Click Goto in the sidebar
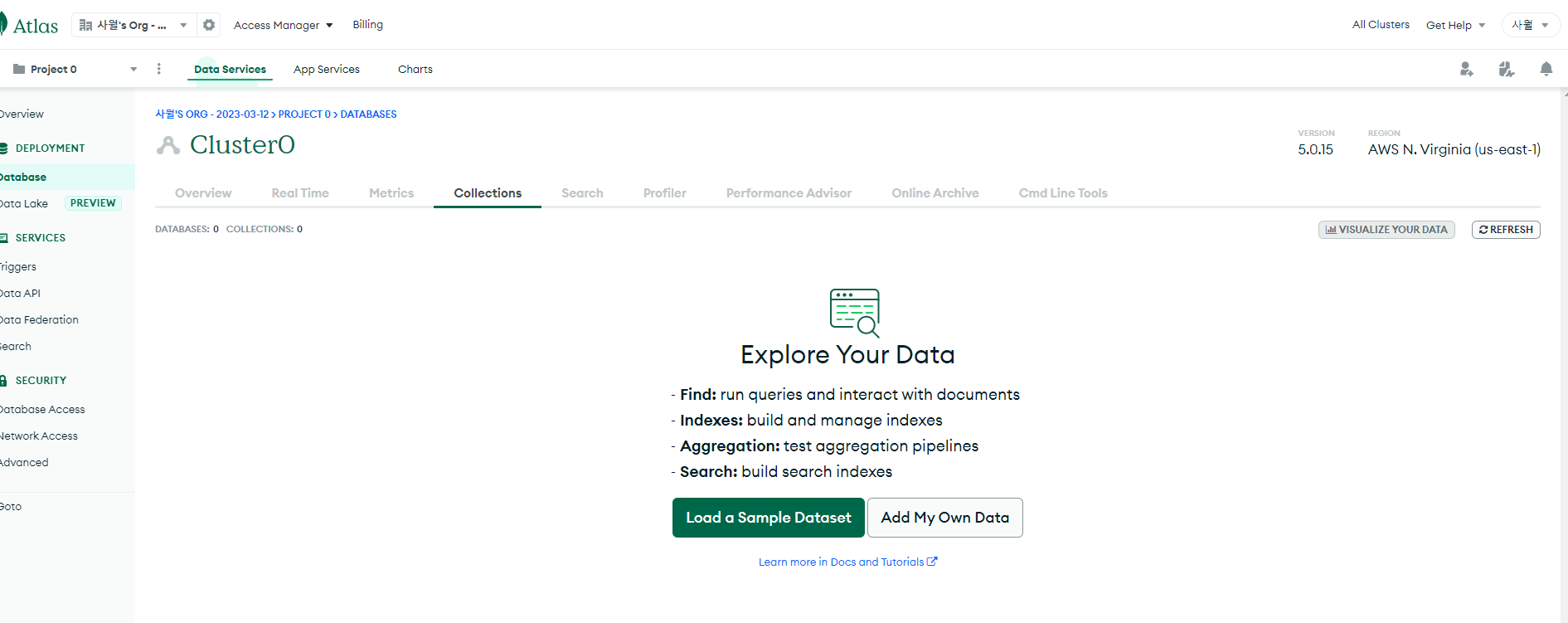The width and height of the screenshot is (1568, 623). (x=11, y=507)
